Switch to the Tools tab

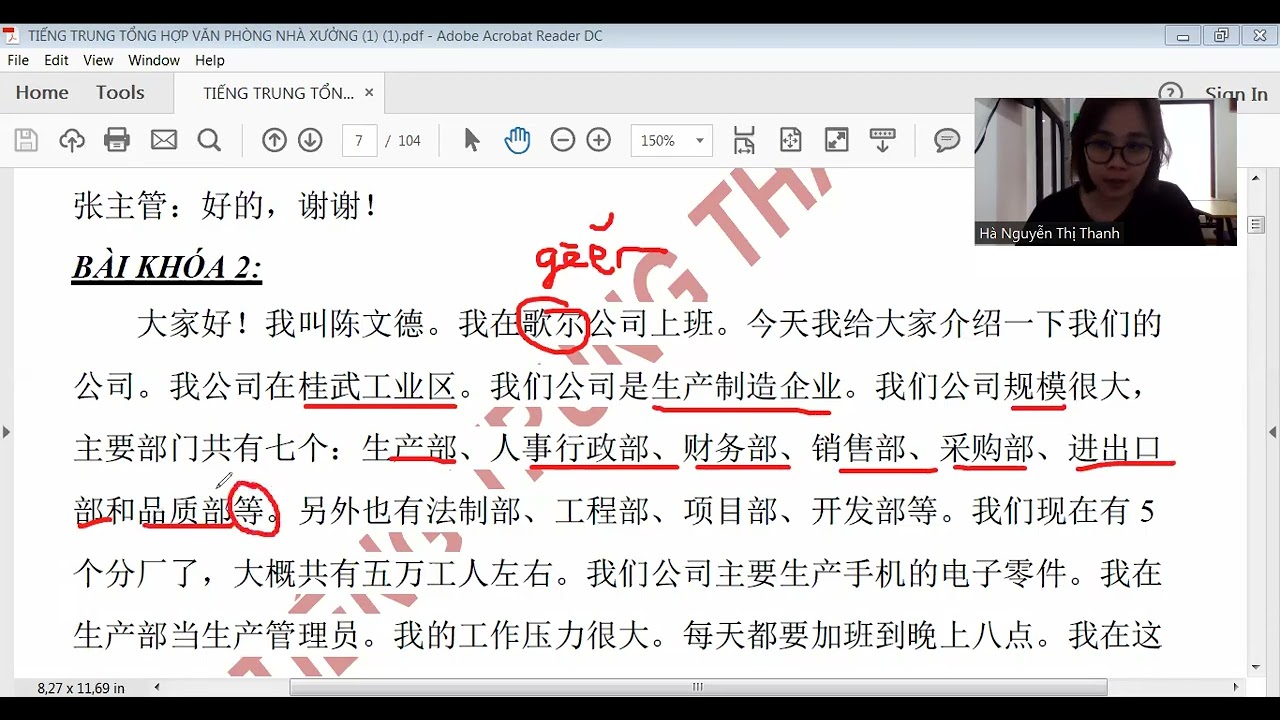(x=120, y=92)
